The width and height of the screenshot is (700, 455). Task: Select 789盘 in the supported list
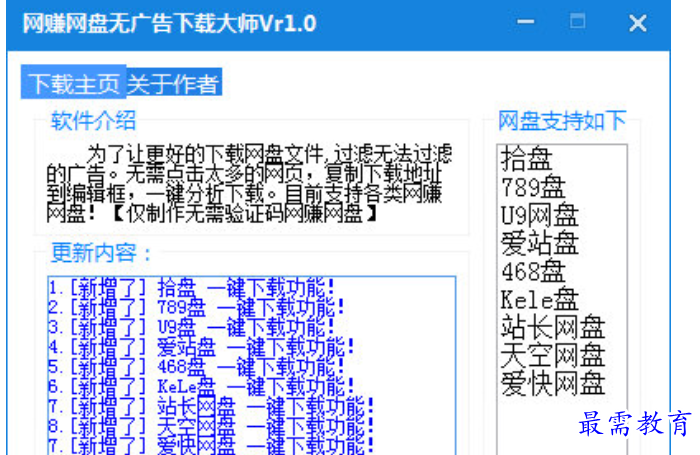tap(533, 187)
